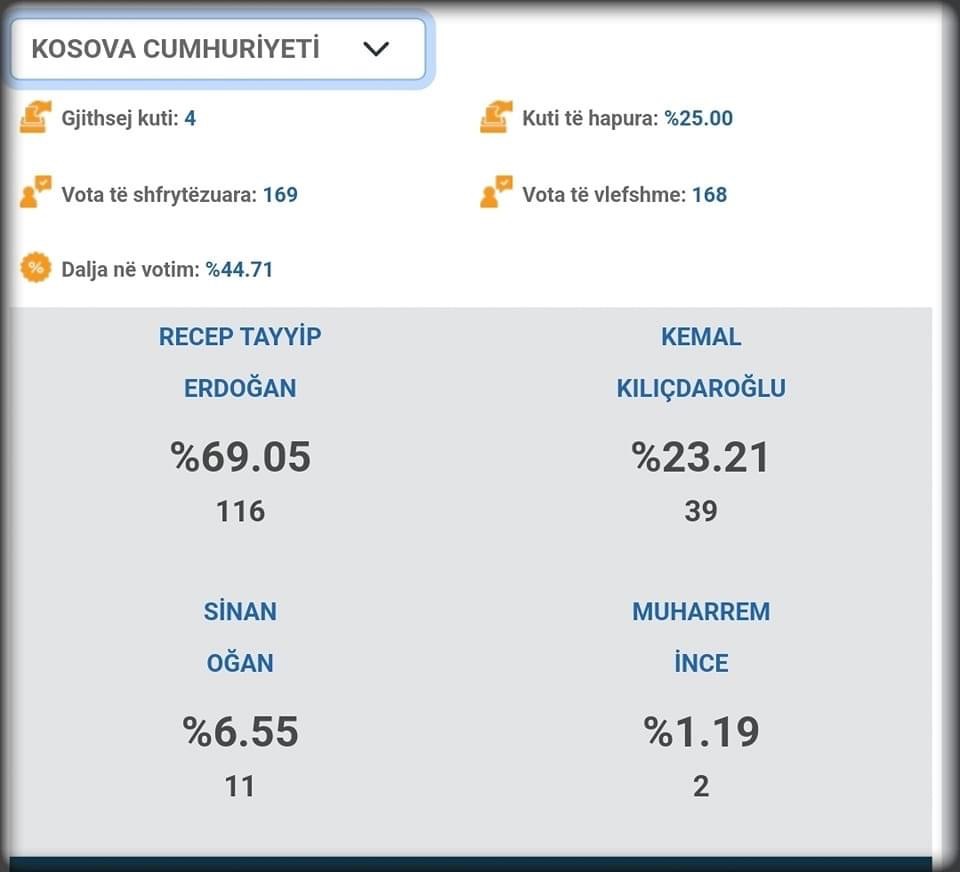The image size is (960, 872).
Task: Click the Dalja në votim %44.71 value
Action: (x=239, y=269)
